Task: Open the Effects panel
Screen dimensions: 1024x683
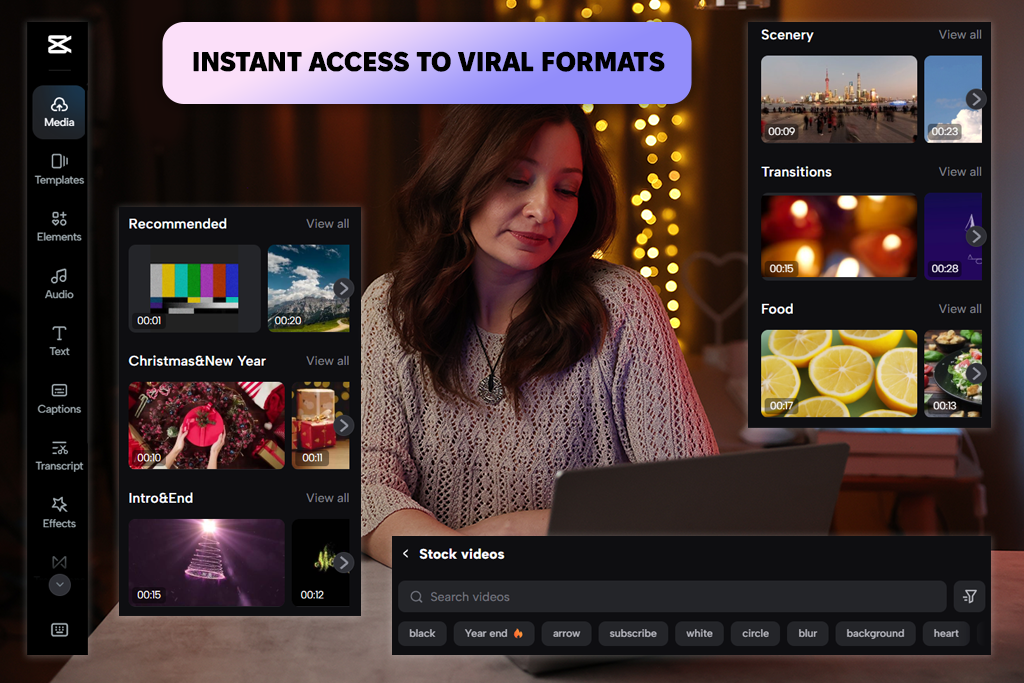Action: [x=59, y=513]
